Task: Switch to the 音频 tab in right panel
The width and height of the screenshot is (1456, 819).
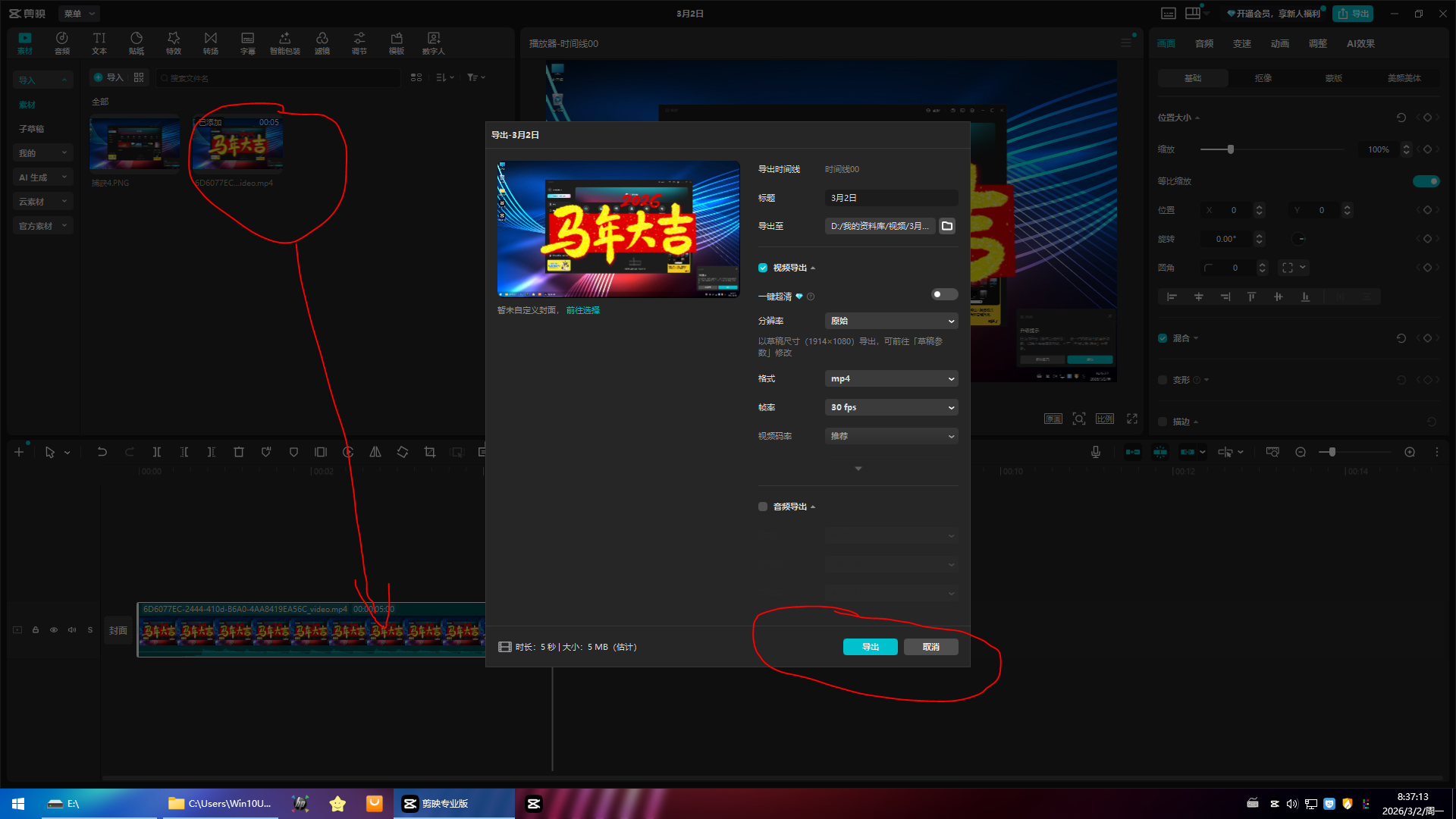Action: click(1203, 44)
